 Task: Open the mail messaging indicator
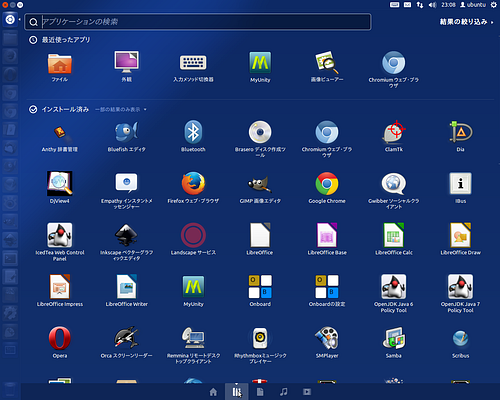pos(407,5)
